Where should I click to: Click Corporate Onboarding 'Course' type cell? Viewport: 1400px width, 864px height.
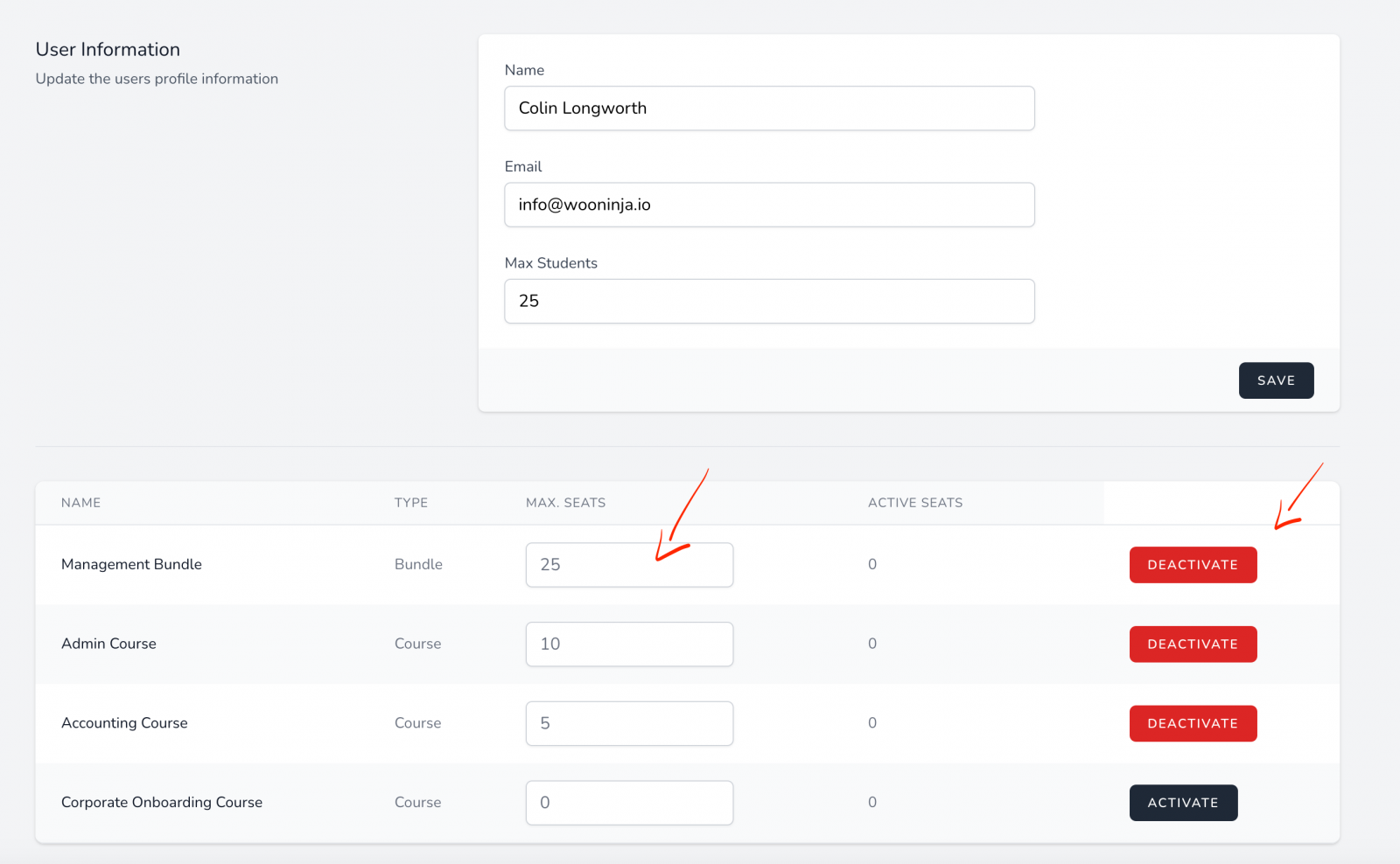pyautogui.click(x=417, y=803)
